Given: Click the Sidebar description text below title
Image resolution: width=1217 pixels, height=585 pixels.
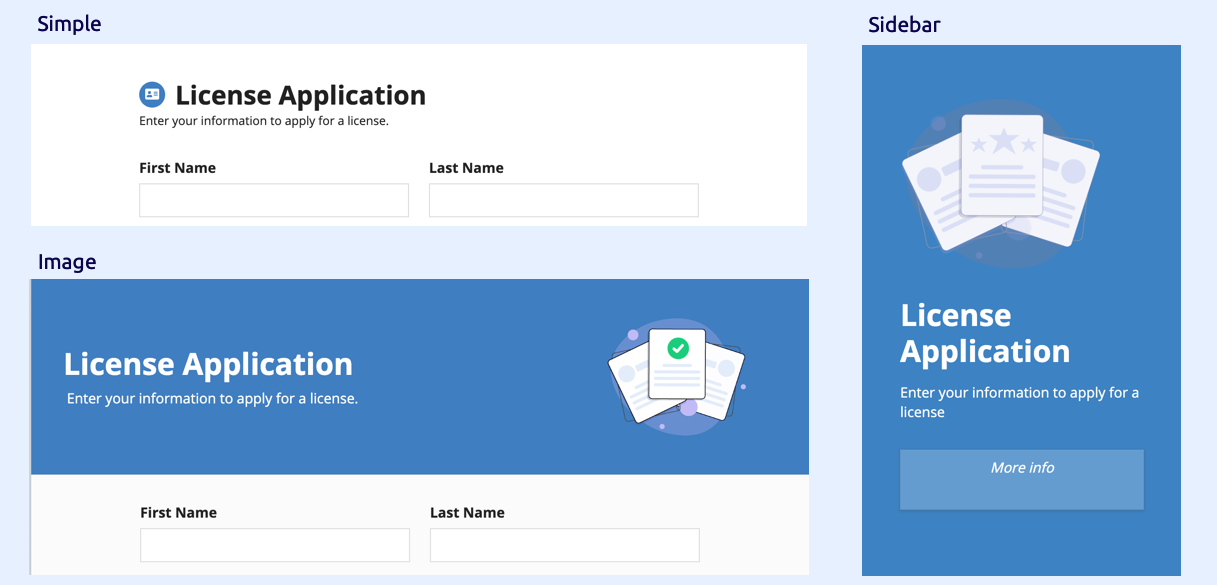Looking at the screenshot, I should [x=1019, y=402].
